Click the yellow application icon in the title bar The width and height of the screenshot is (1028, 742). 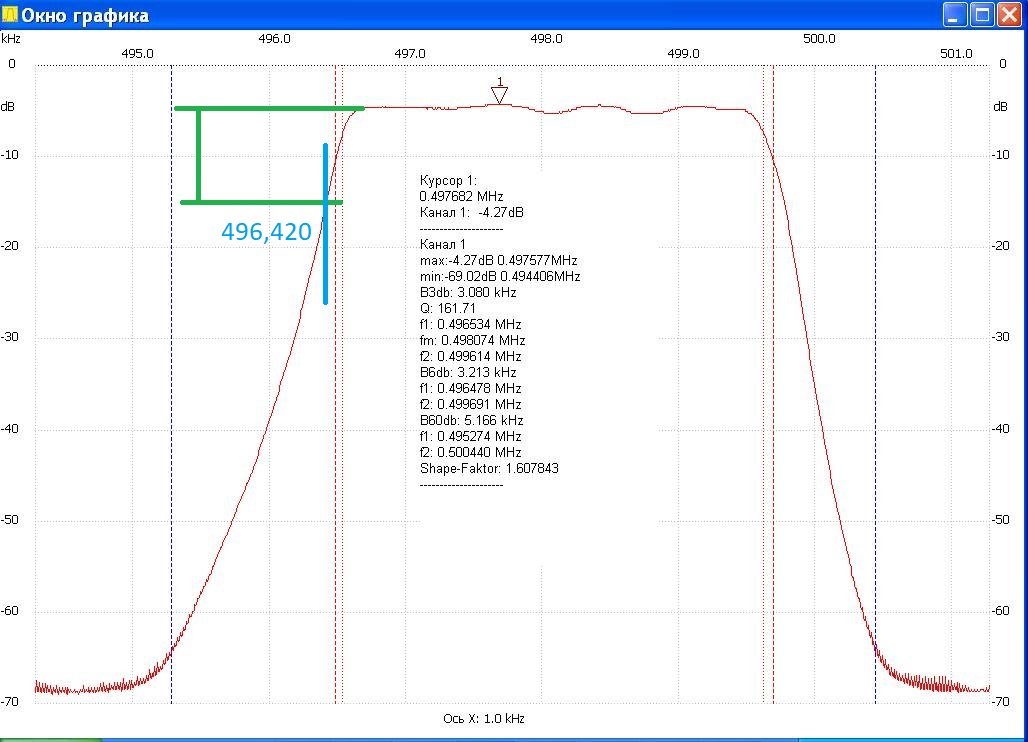pyautogui.click(x=9, y=14)
